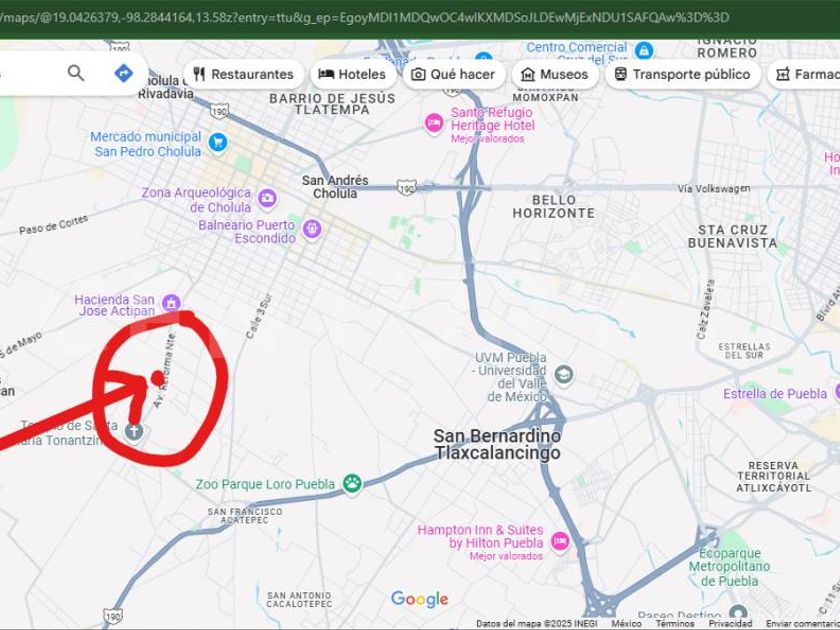
Task: Click the Zona Arqueológica de Cholula camera pin
Action: (267, 199)
